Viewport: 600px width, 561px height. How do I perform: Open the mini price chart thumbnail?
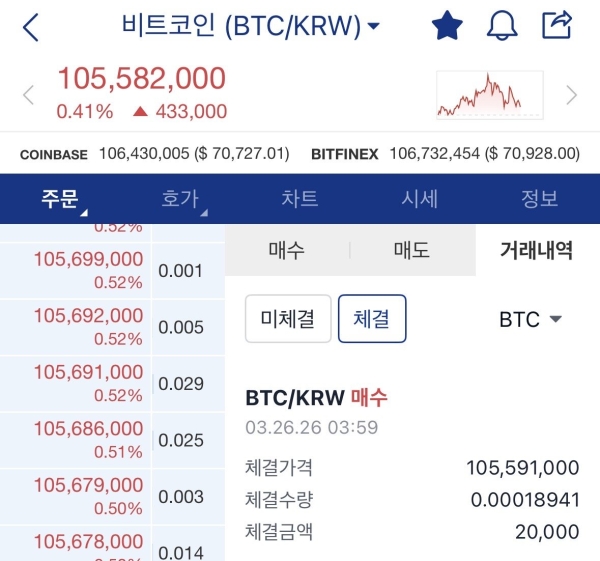coord(489,95)
